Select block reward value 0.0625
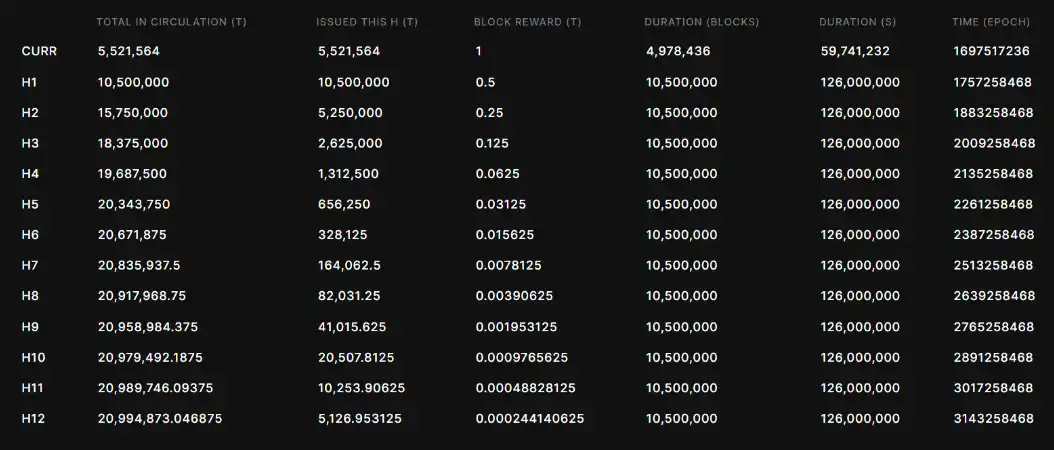1054x450 pixels. pos(498,174)
